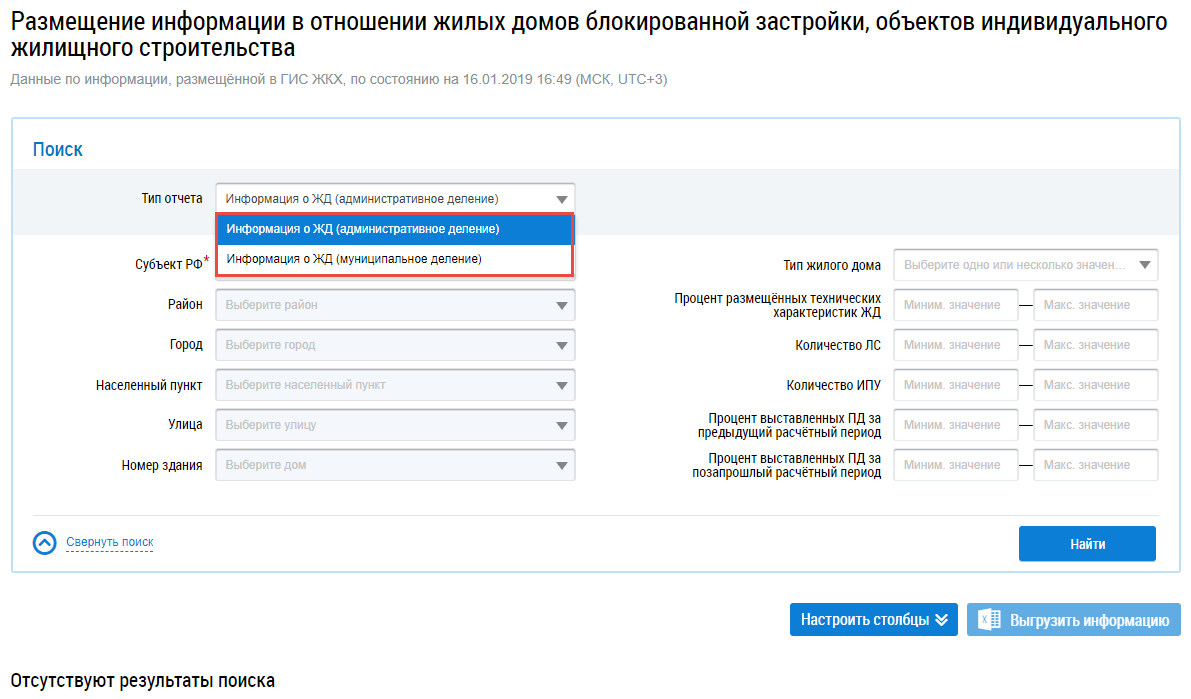Click the Excel icon on export button
This screenshot has width=1191, height=699.
pos(989,620)
